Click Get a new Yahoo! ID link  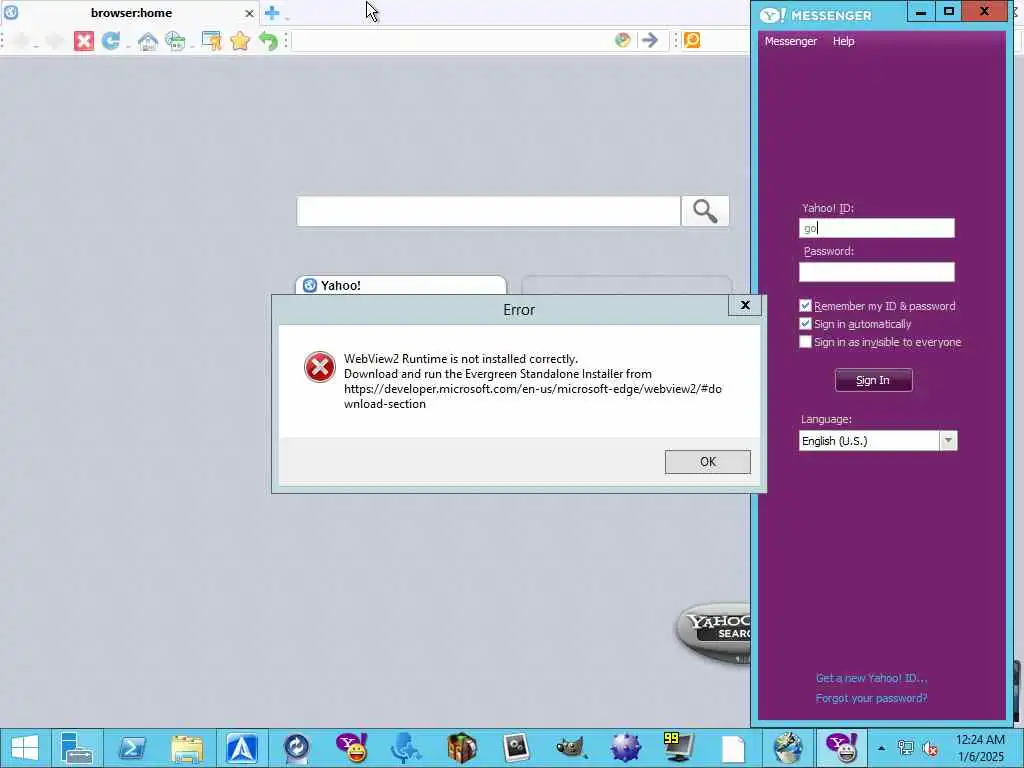click(871, 678)
